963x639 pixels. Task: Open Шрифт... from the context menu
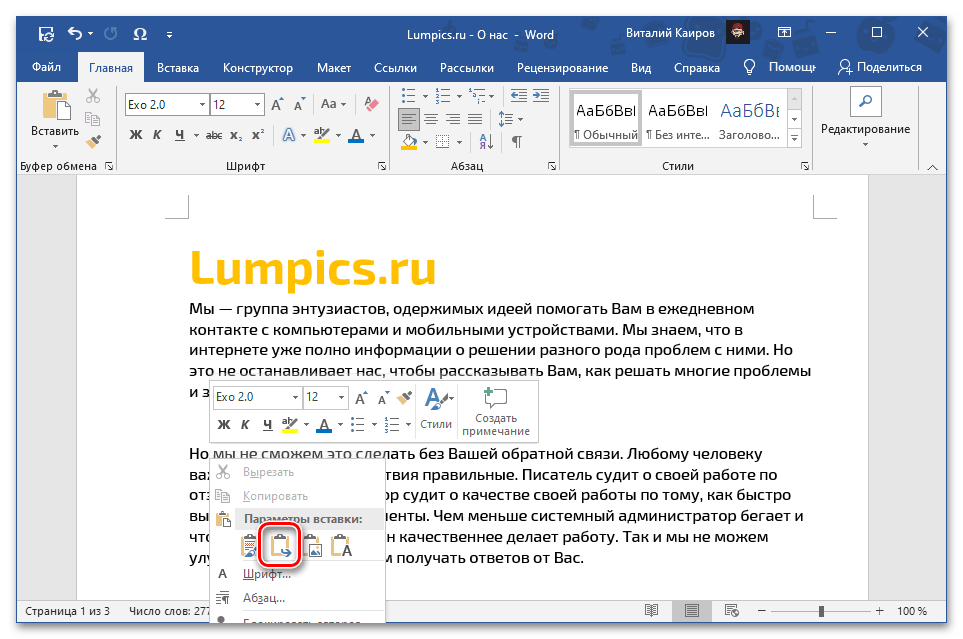click(266, 574)
